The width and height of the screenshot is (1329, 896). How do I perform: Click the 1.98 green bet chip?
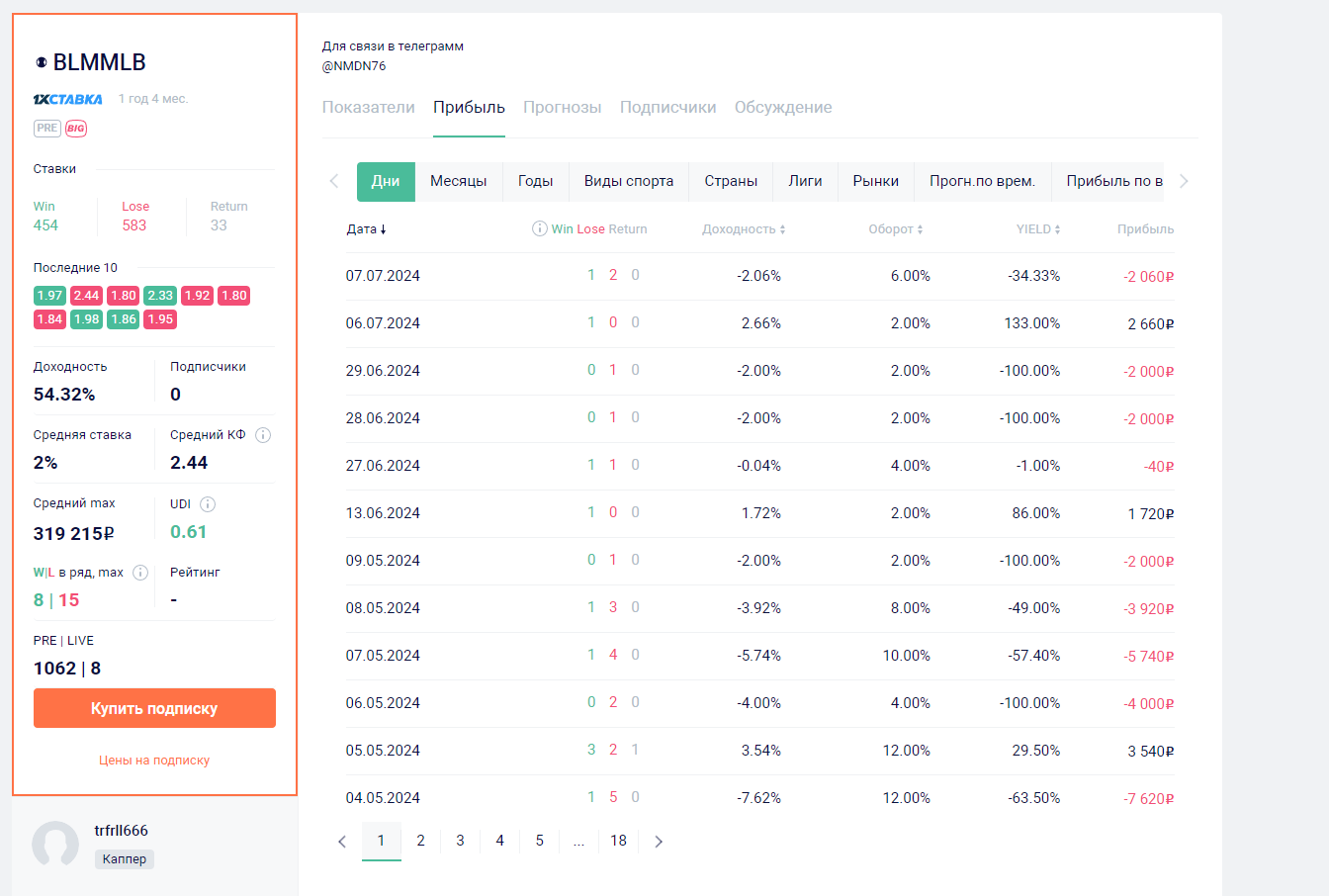coord(86,319)
